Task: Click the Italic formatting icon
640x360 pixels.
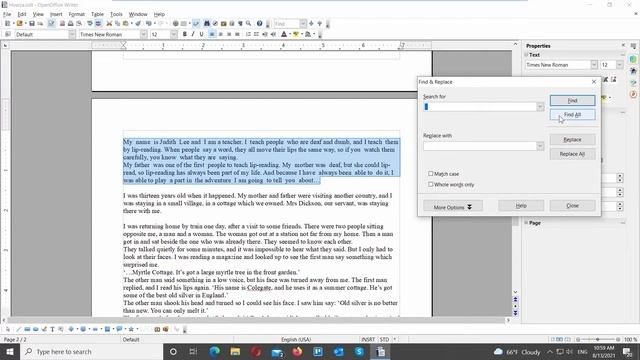Action: coord(193,34)
